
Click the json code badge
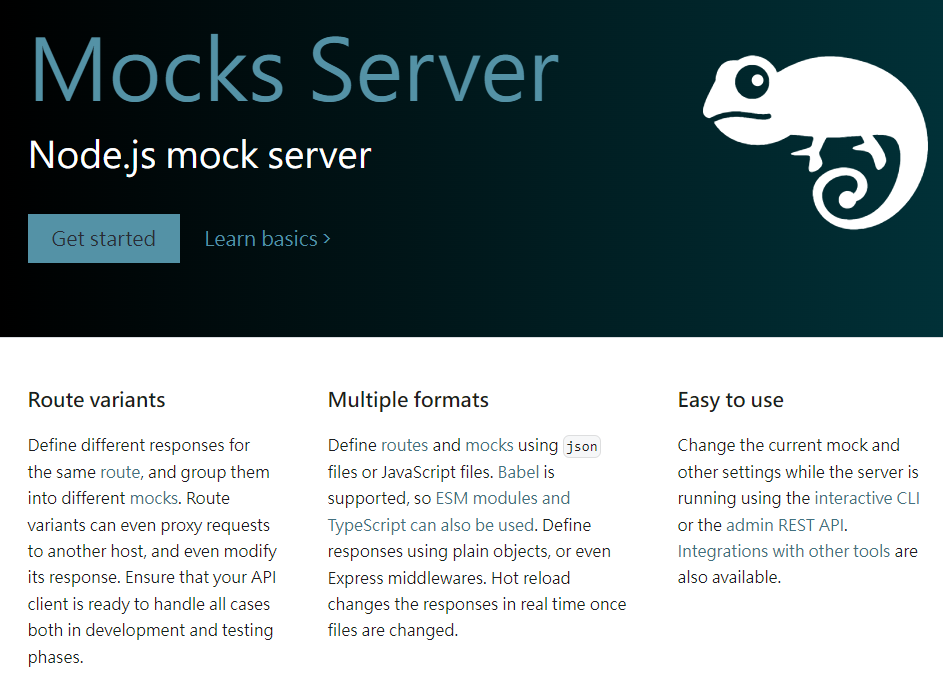pos(581,446)
